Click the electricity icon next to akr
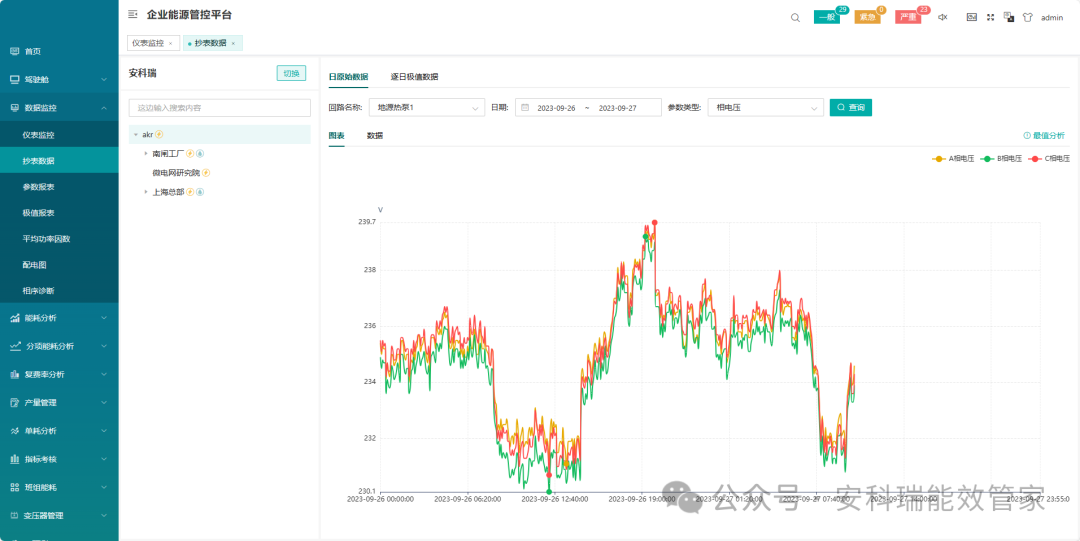This screenshot has width=1080, height=541. tap(159, 134)
